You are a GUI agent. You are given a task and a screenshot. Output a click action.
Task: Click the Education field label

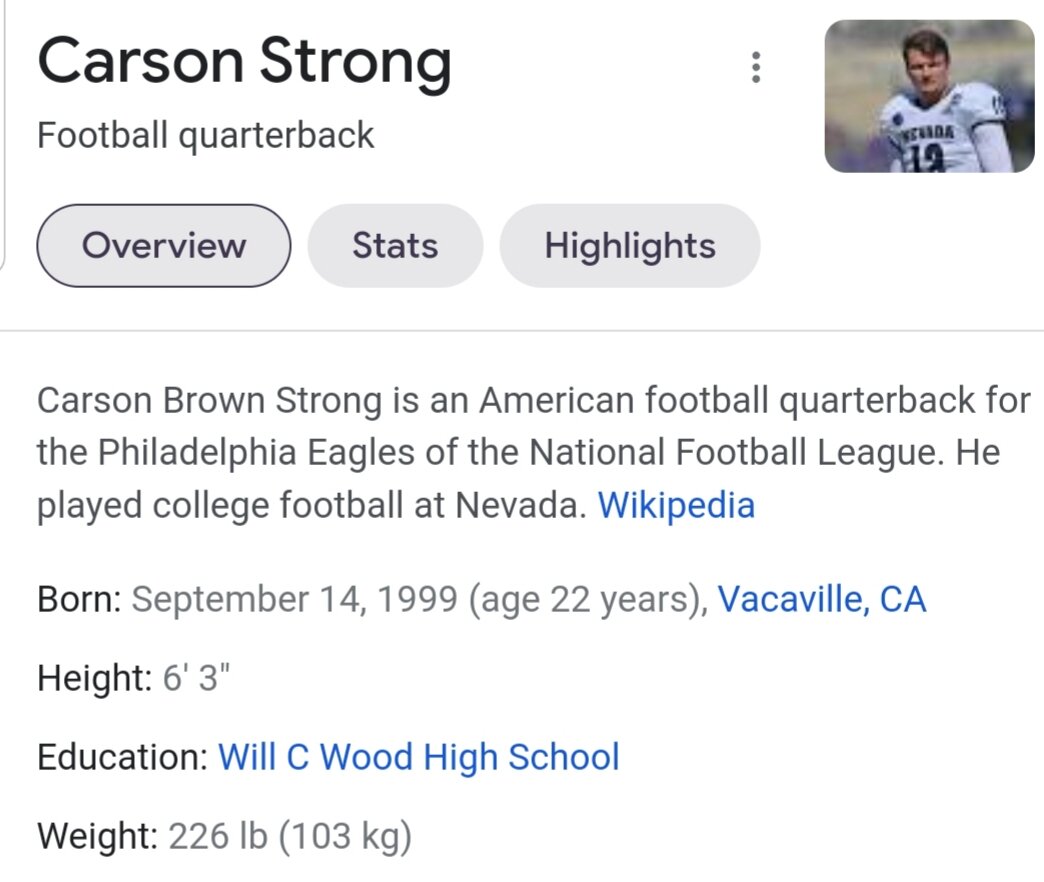(123, 757)
